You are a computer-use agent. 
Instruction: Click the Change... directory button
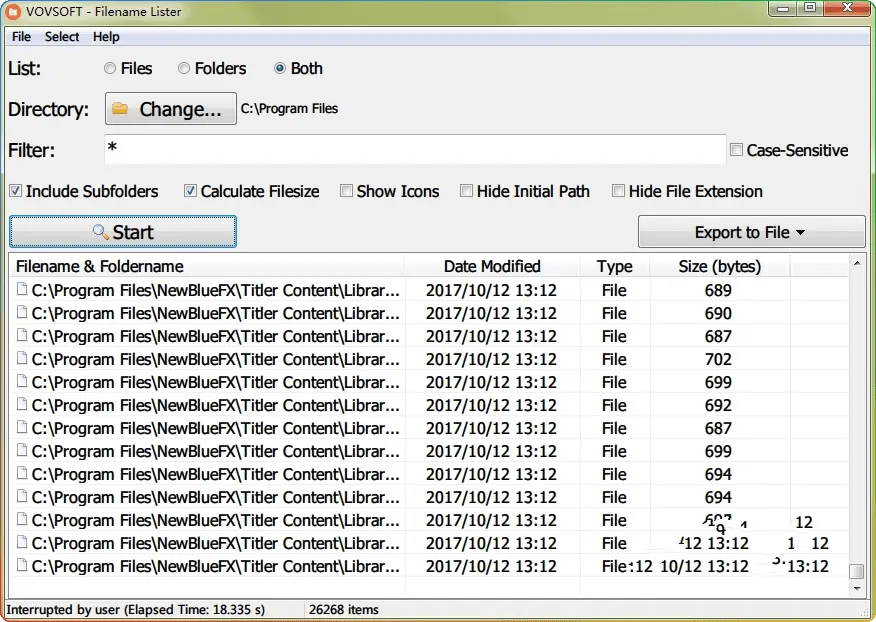tap(170, 108)
